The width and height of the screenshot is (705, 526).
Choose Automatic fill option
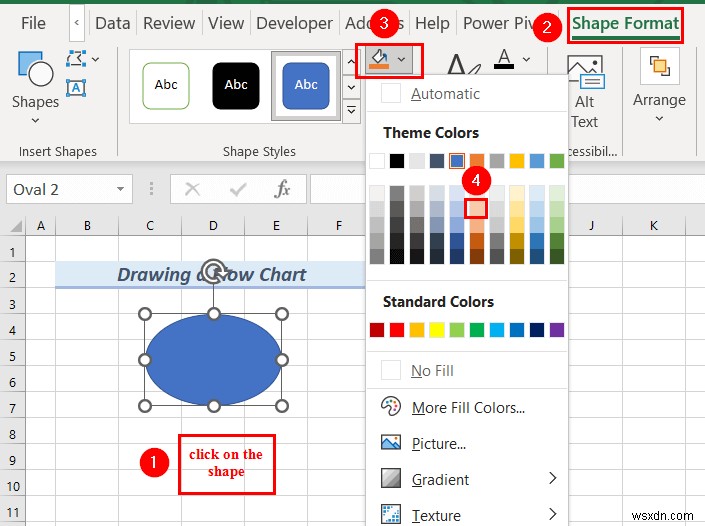point(466,94)
